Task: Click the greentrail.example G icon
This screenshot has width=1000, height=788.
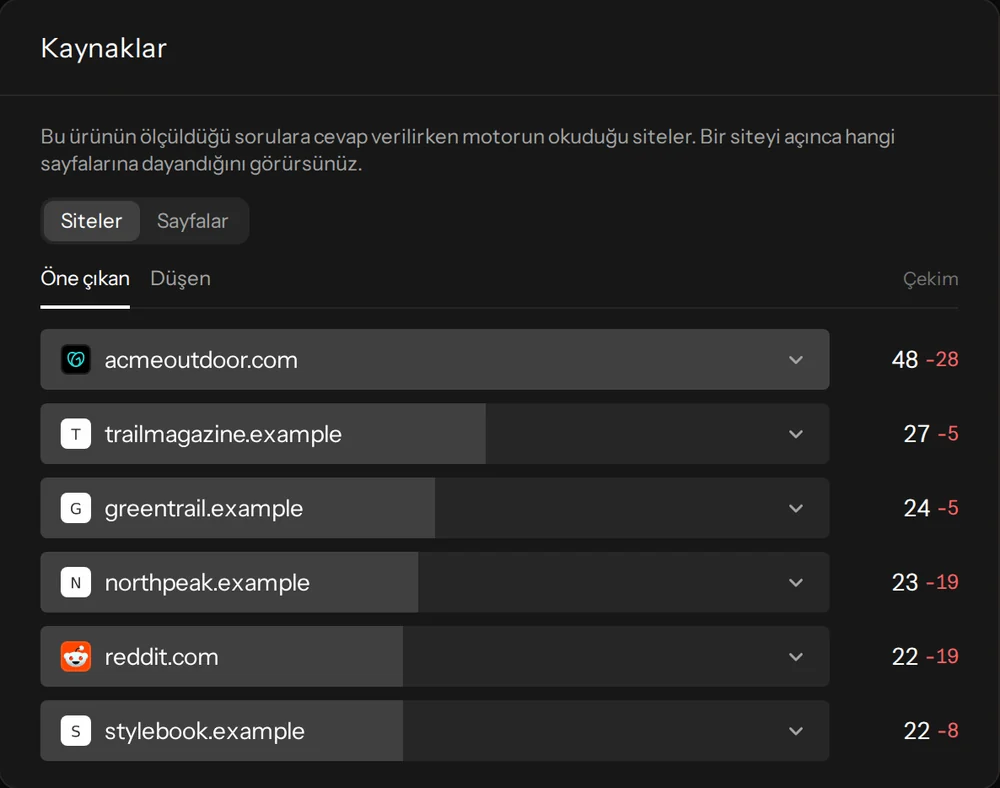Action: coord(75,508)
